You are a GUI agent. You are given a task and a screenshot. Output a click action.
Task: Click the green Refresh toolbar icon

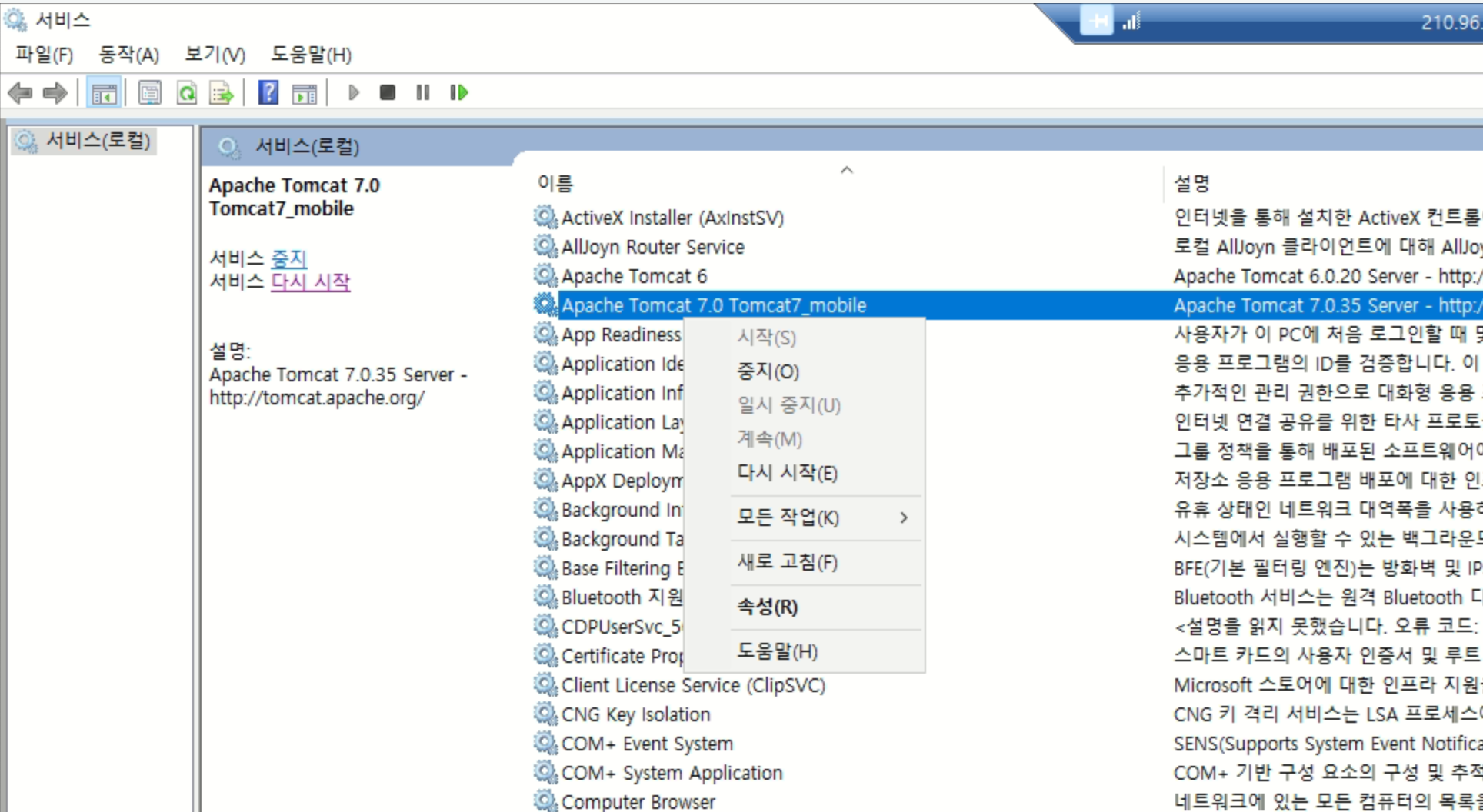coord(187,93)
